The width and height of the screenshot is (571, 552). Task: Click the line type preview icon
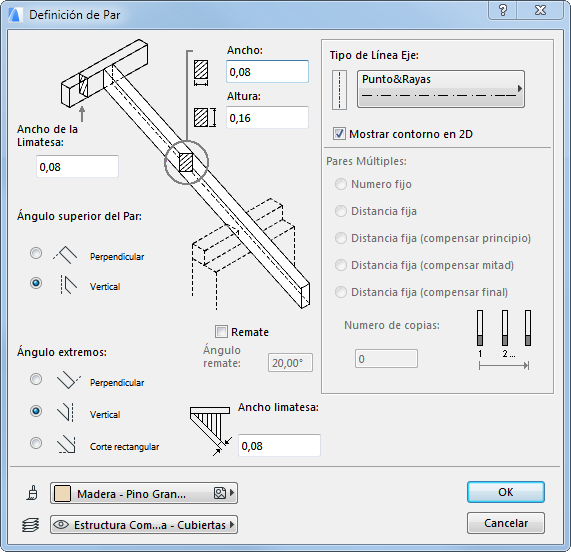coord(339,90)
